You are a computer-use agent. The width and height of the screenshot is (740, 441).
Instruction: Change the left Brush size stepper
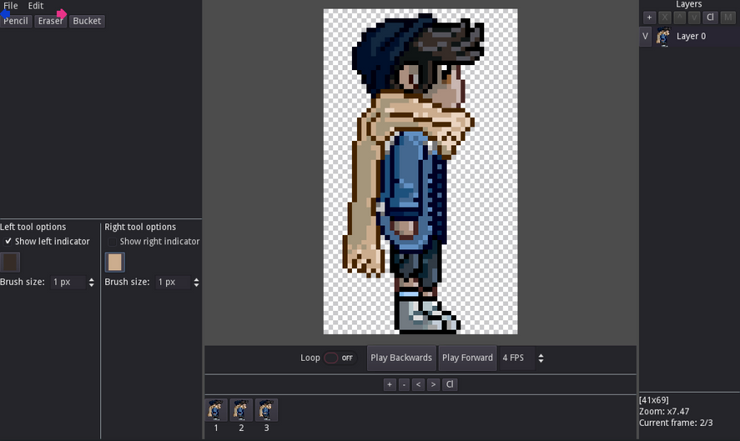pyautogui.click(x=92, y=282)
